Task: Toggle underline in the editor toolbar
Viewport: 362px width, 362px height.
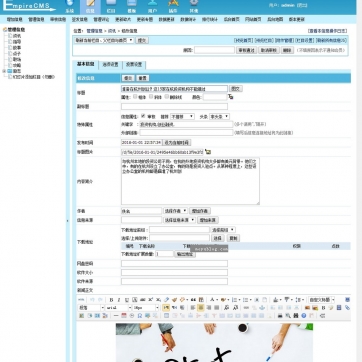Action: tap(127, 300)
